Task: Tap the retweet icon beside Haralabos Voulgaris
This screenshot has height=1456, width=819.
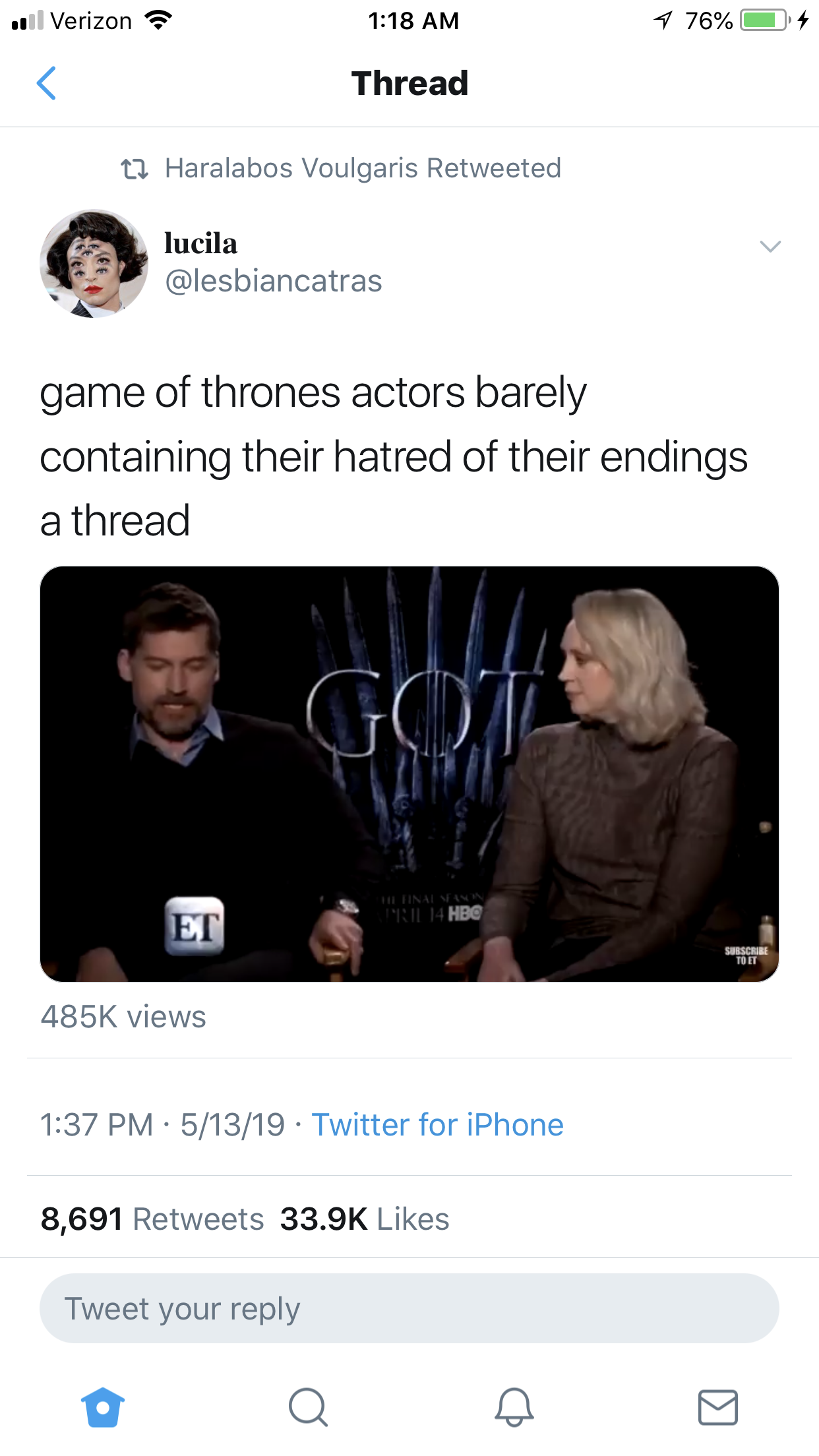Action: click(x=135, y=169)
